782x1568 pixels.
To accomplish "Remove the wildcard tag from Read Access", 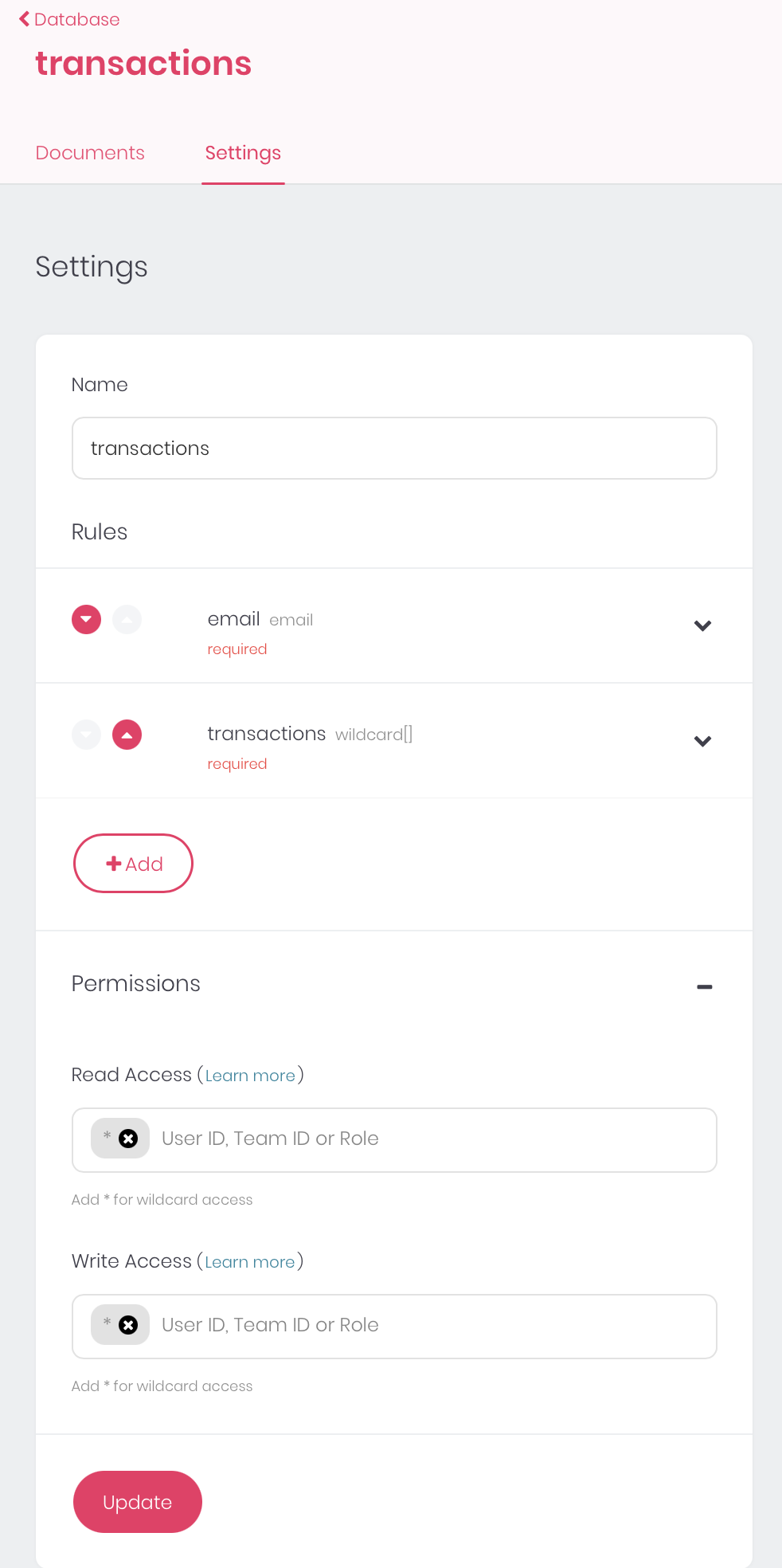I will [x=128, y=1139].
